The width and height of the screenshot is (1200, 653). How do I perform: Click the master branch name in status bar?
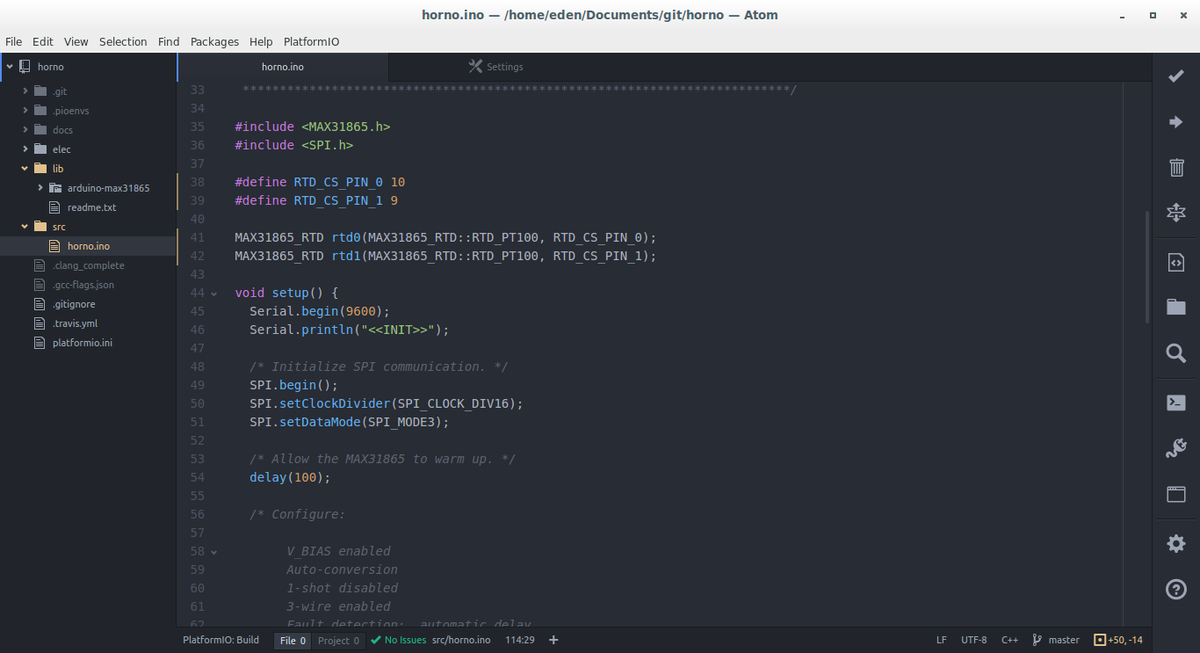(1064, 640)
